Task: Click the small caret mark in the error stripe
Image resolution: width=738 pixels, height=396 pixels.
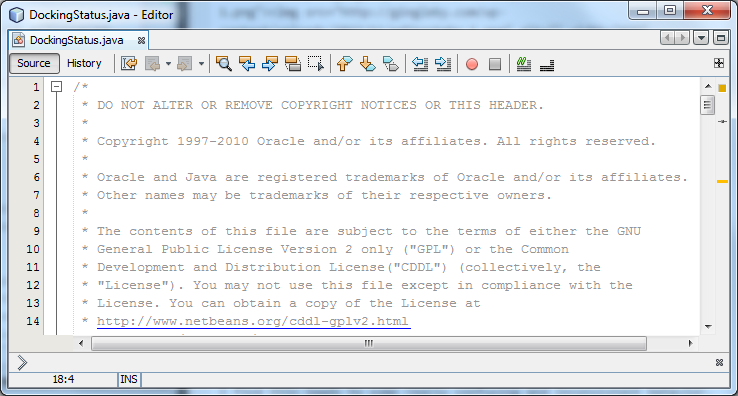Action: point(722,121)
